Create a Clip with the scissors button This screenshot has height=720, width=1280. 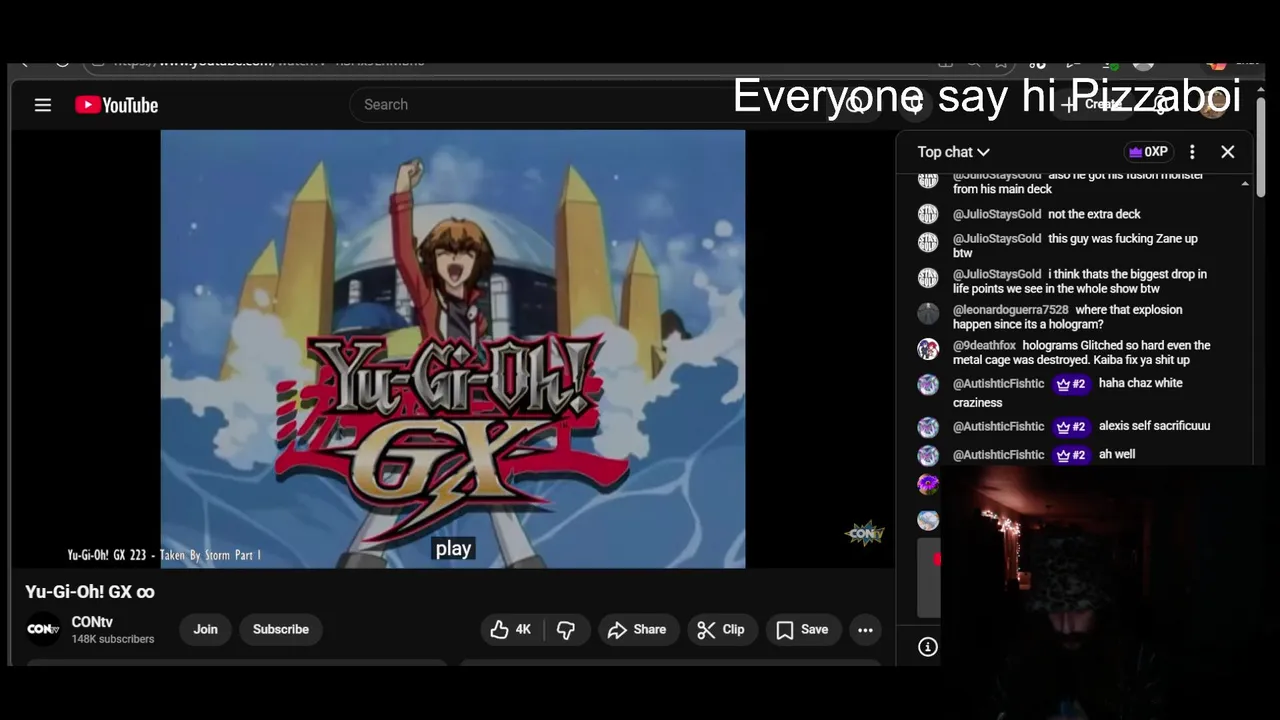[722, 629]
